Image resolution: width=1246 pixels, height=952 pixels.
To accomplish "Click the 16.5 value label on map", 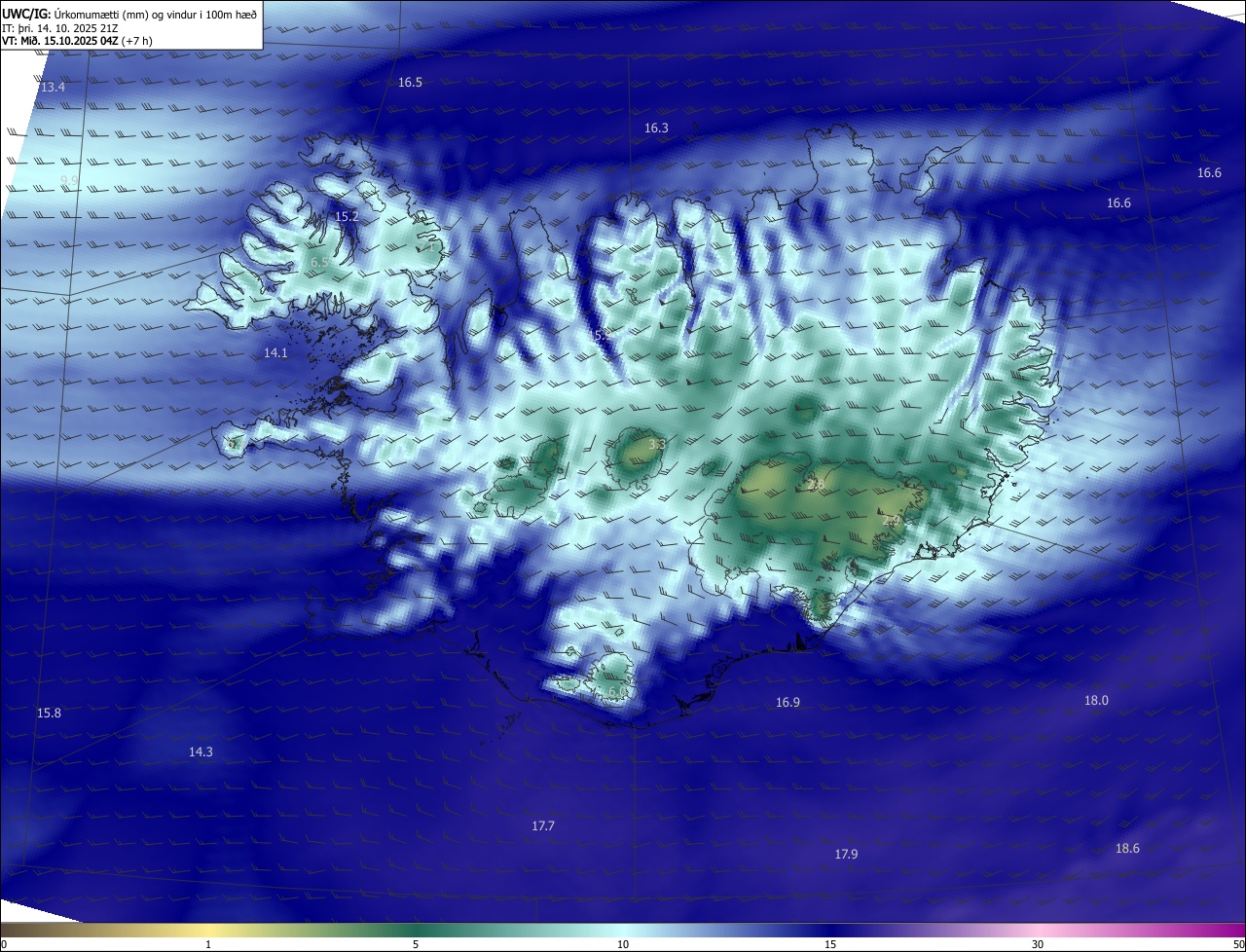I will click(410, 83).
